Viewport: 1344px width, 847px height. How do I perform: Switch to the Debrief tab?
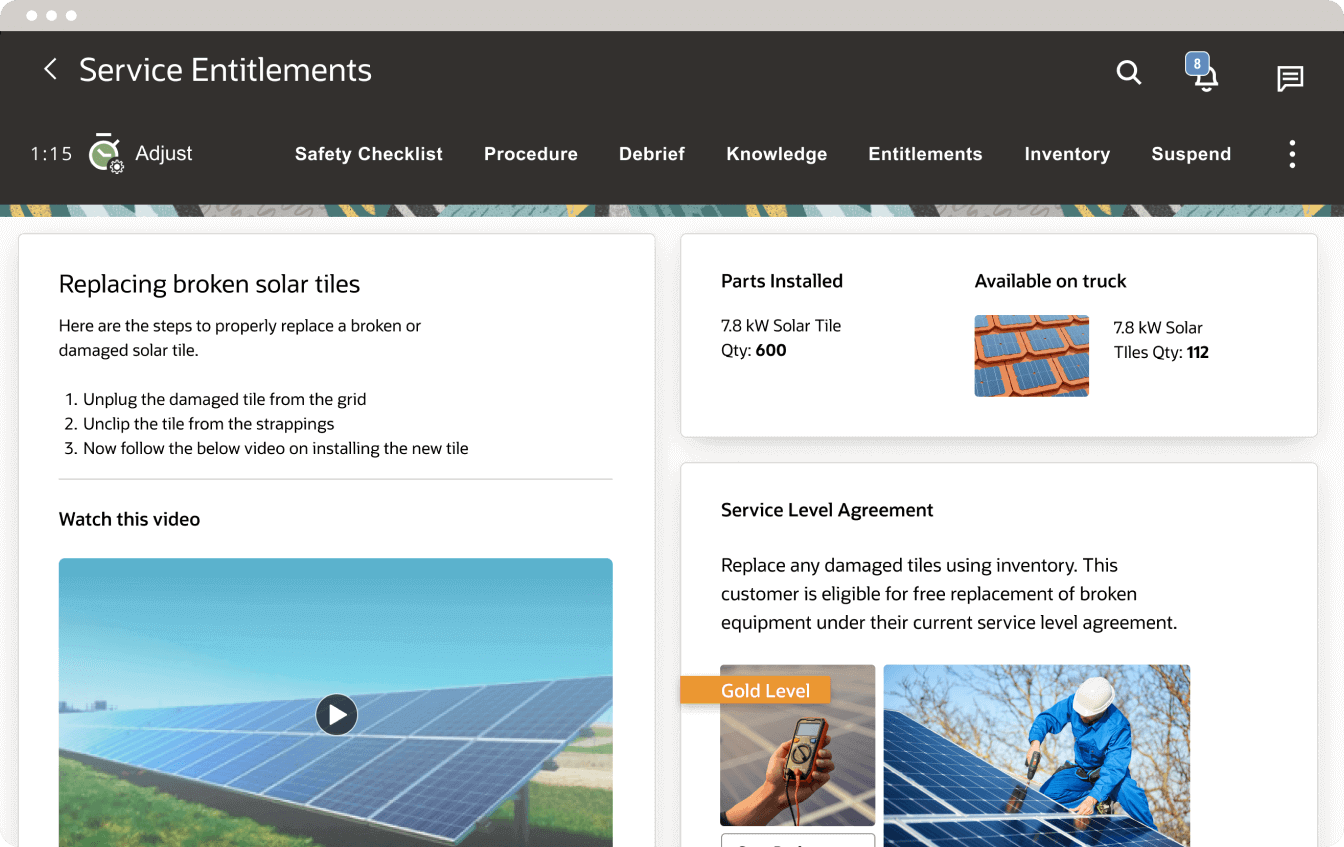(x=651, y=153)
